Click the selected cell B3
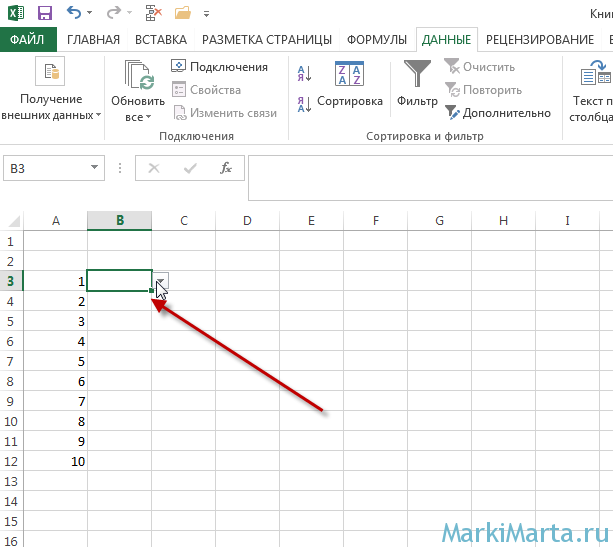This screenshot has height=547, width=613. [119, 280]
